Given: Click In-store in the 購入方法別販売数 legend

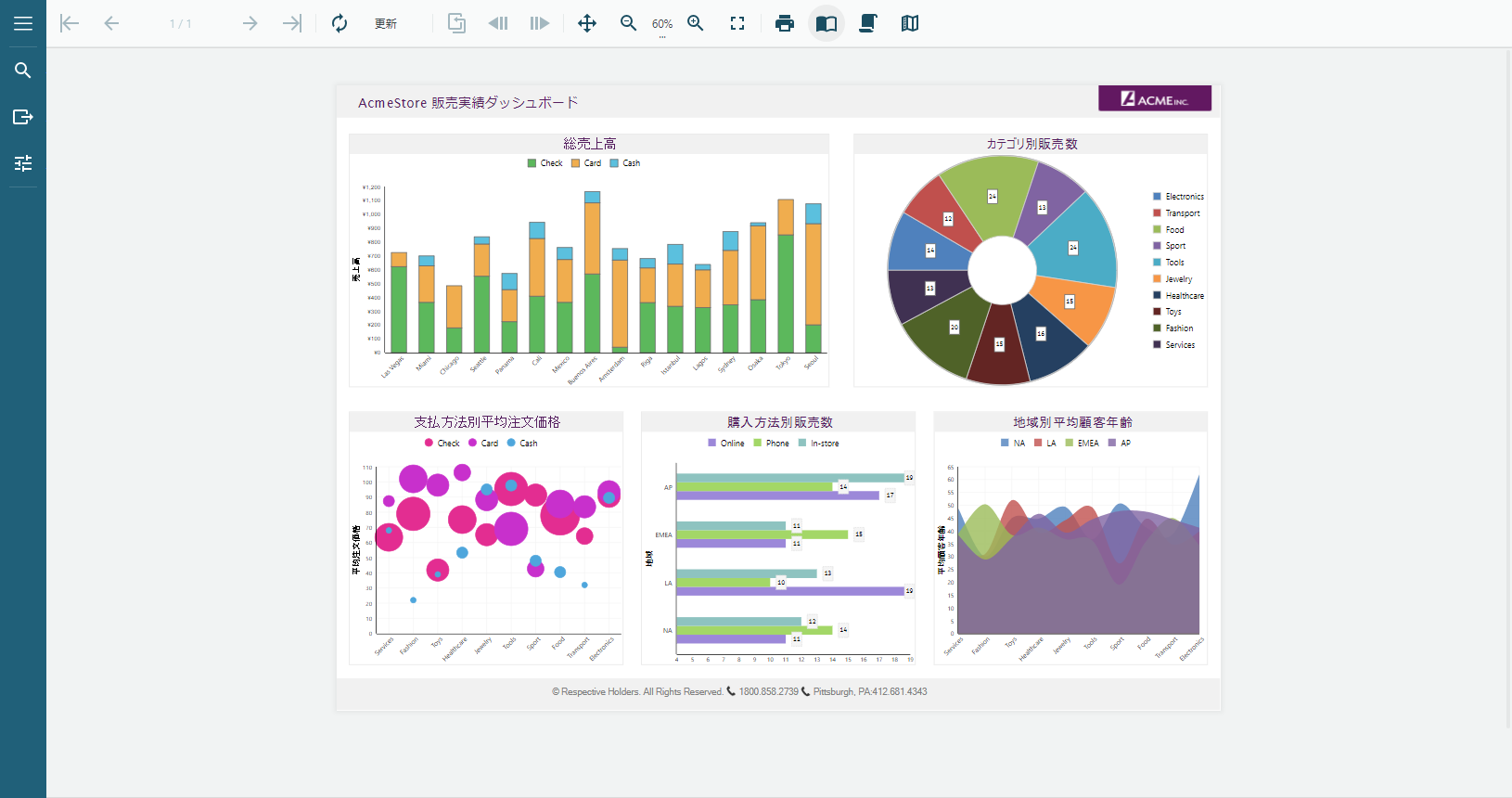Looking at the screenshot, I should tap(825, 444).
